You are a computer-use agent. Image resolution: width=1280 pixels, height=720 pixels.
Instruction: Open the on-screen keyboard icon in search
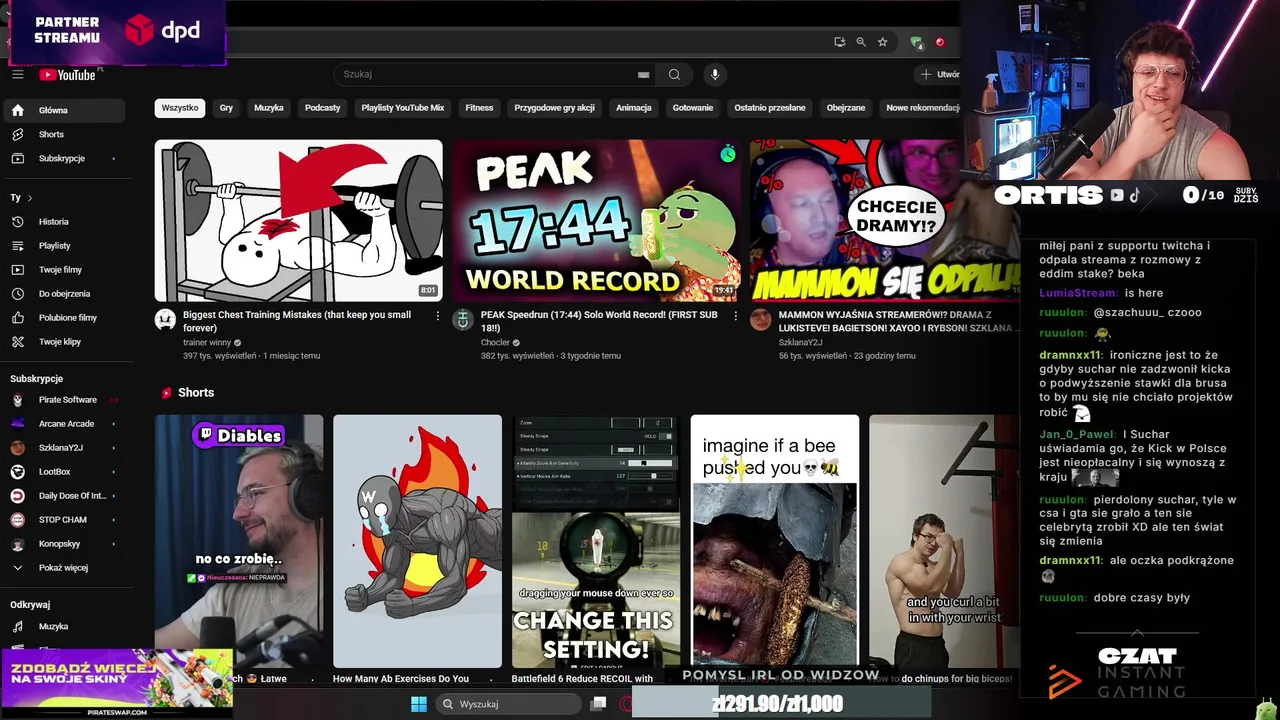pos(643,74)
